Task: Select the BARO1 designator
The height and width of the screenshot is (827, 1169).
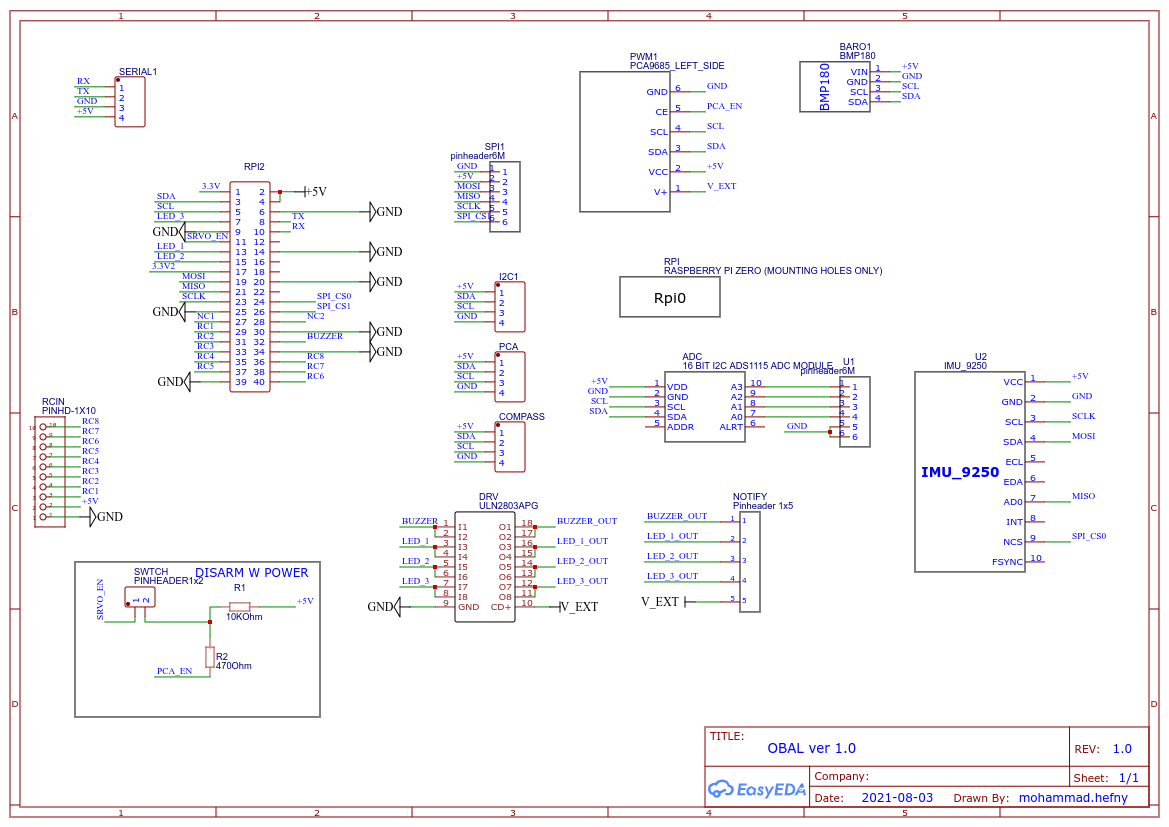Action: coord(855,47)
